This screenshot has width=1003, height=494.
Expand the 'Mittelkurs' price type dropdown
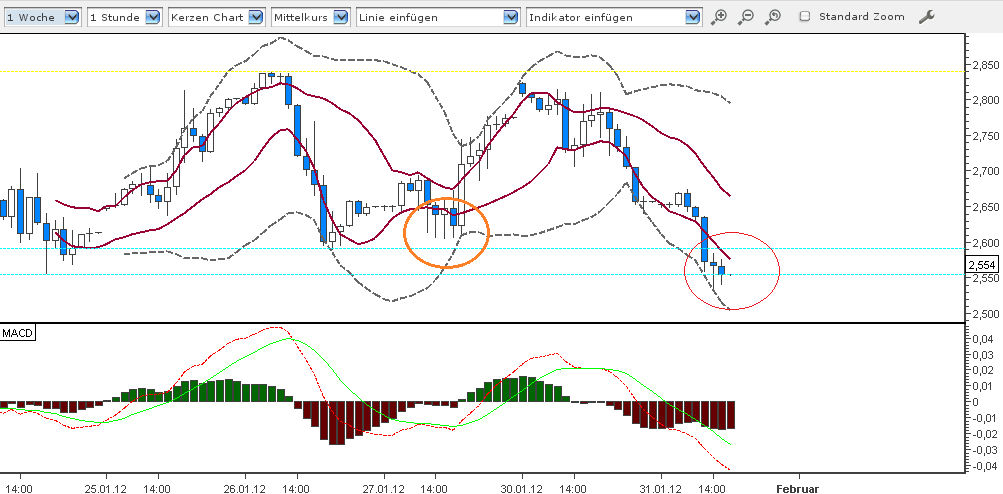(311, 17)
